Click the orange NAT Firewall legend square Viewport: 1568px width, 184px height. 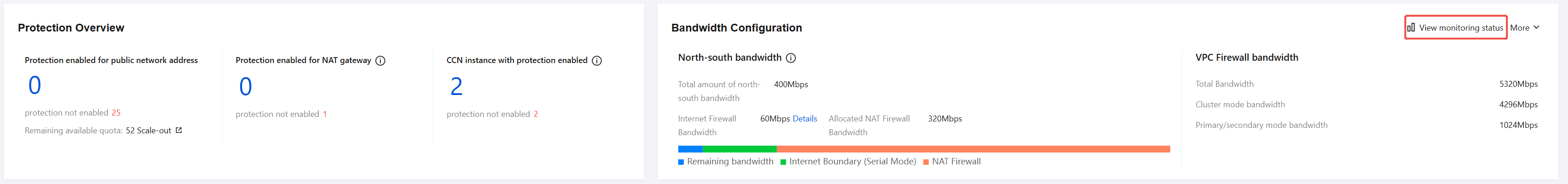coord(926,162)
